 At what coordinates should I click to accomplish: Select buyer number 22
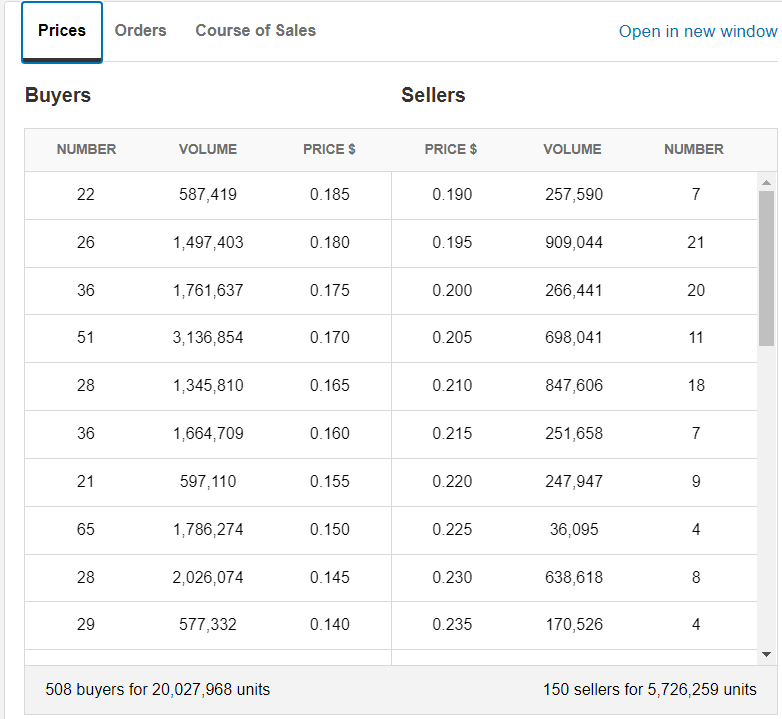point(86,194)
